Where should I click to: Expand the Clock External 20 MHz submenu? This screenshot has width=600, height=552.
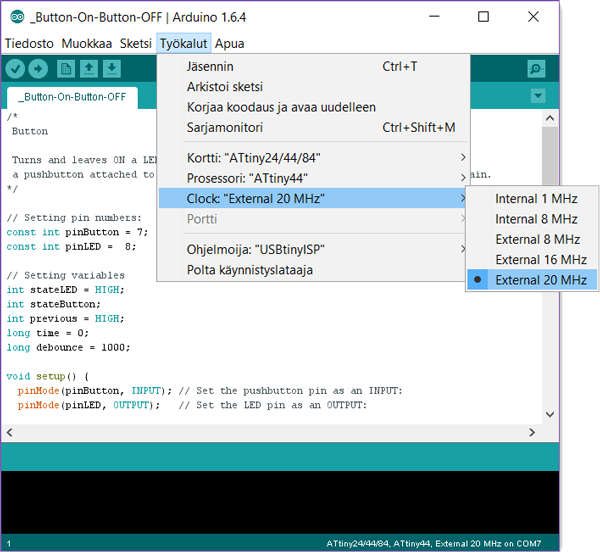[x=312, y=199]
